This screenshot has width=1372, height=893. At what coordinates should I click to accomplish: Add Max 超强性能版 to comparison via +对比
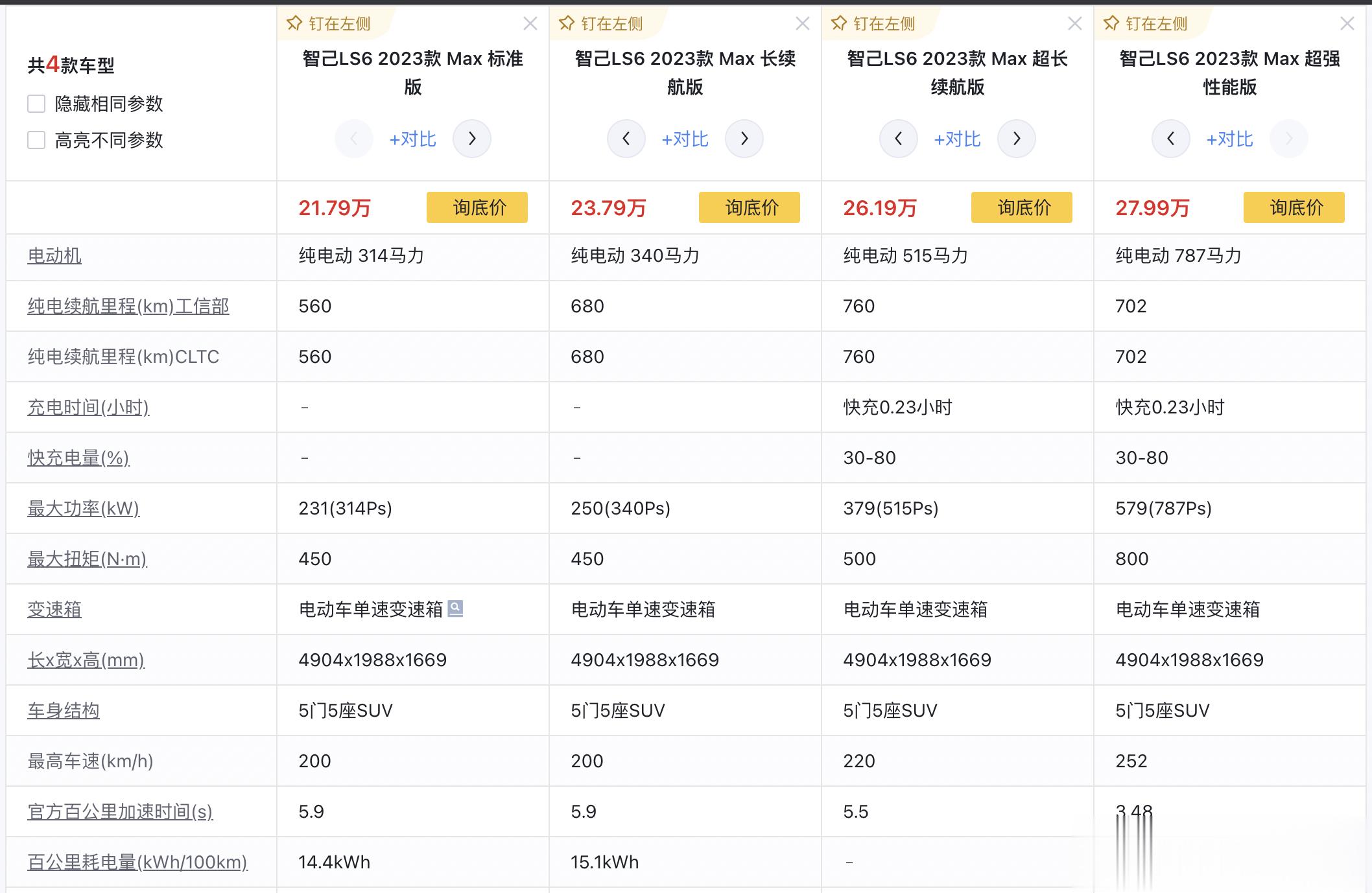pos(1230,139)
